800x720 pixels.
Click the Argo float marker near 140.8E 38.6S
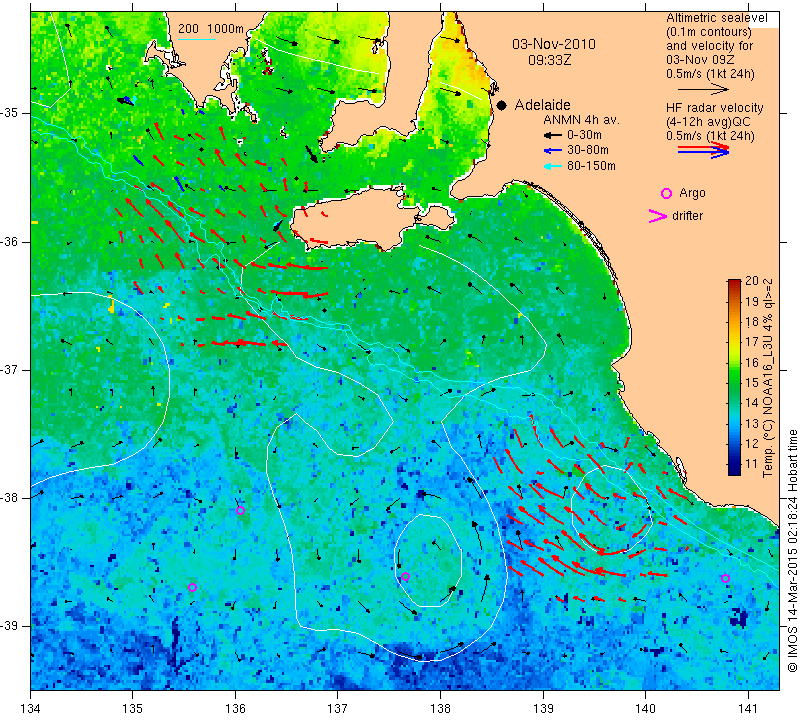point(725,578)
